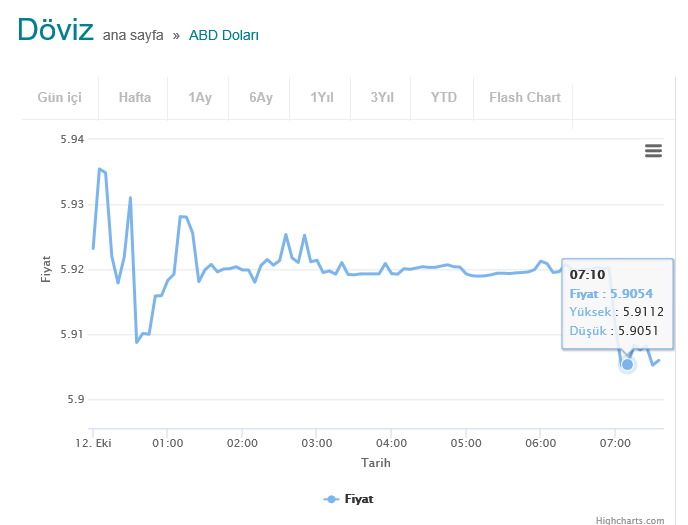The height and width of the screenshot is (525, 688).
Task: Show the 6Ay range chart
Action: [261, 97]
